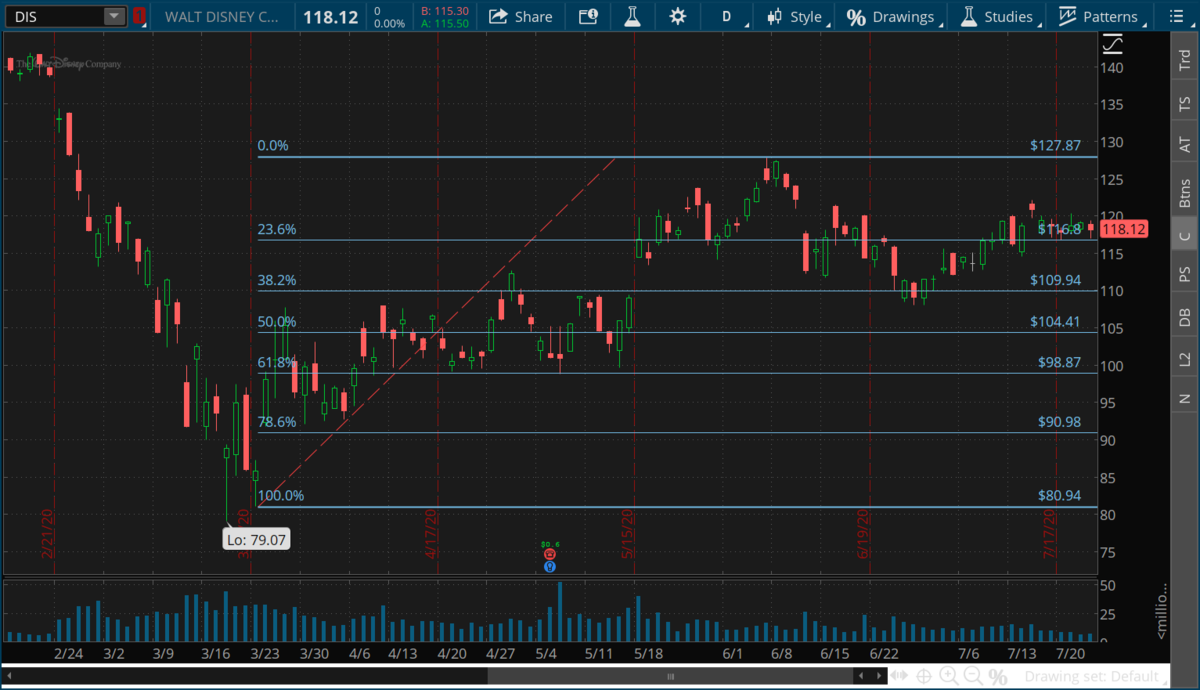
Task: Open the TS sidebar tab
Action: click(x=1185, y=103)
